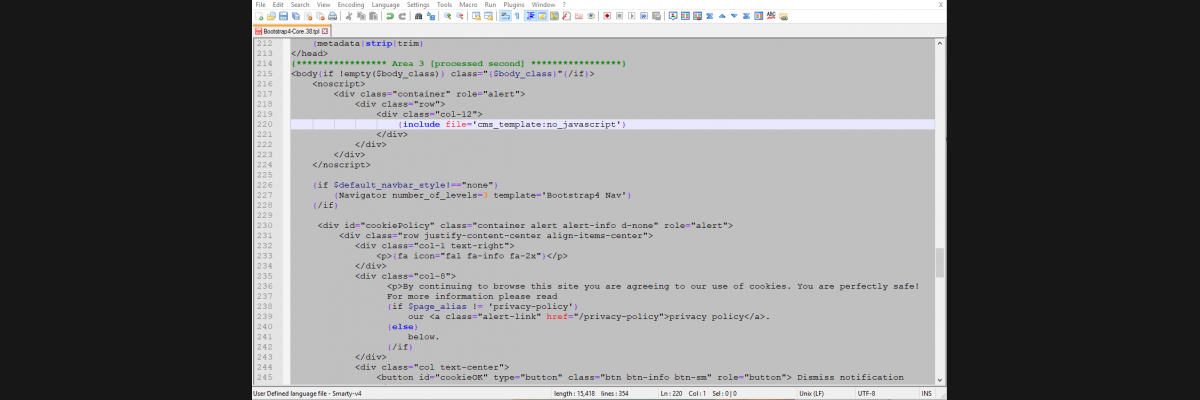This screenshot has height=400, width=1200.
Task: Click the vertical scrollbar thumb
Action: 939,262
